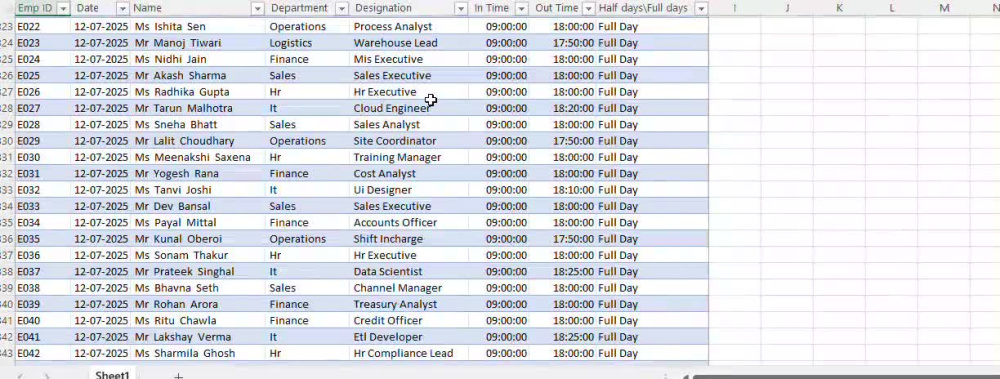Viewport: 1000px width, 379px height.
Task: Select the Channel Manager cell
Action: [x=409, y=288]
